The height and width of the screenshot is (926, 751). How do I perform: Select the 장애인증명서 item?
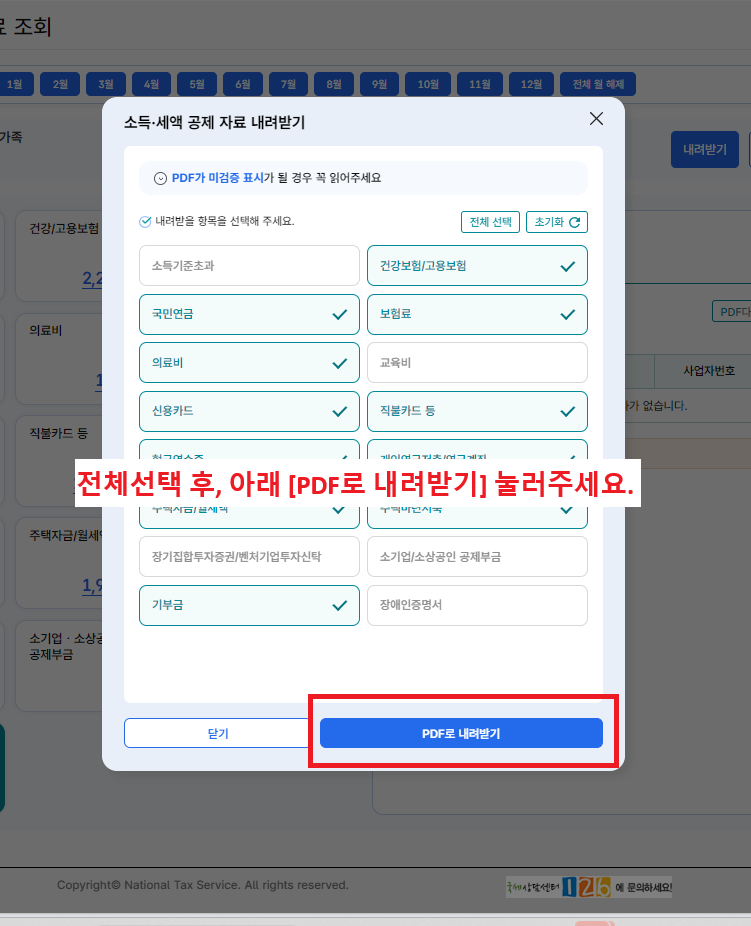(x=477, y=605)
